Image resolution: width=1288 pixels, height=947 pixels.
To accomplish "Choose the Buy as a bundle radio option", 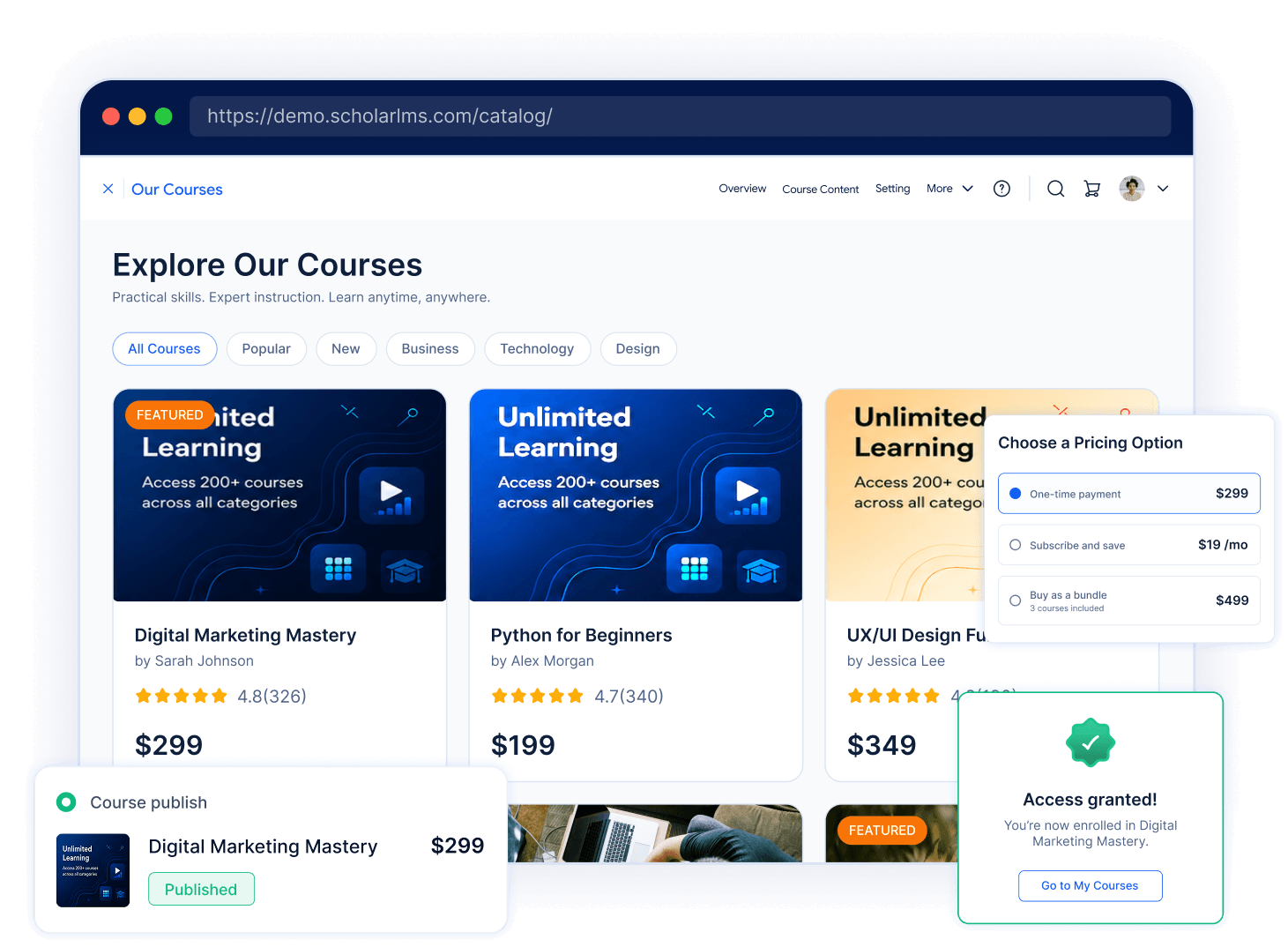I will (x=1016, y=600).
